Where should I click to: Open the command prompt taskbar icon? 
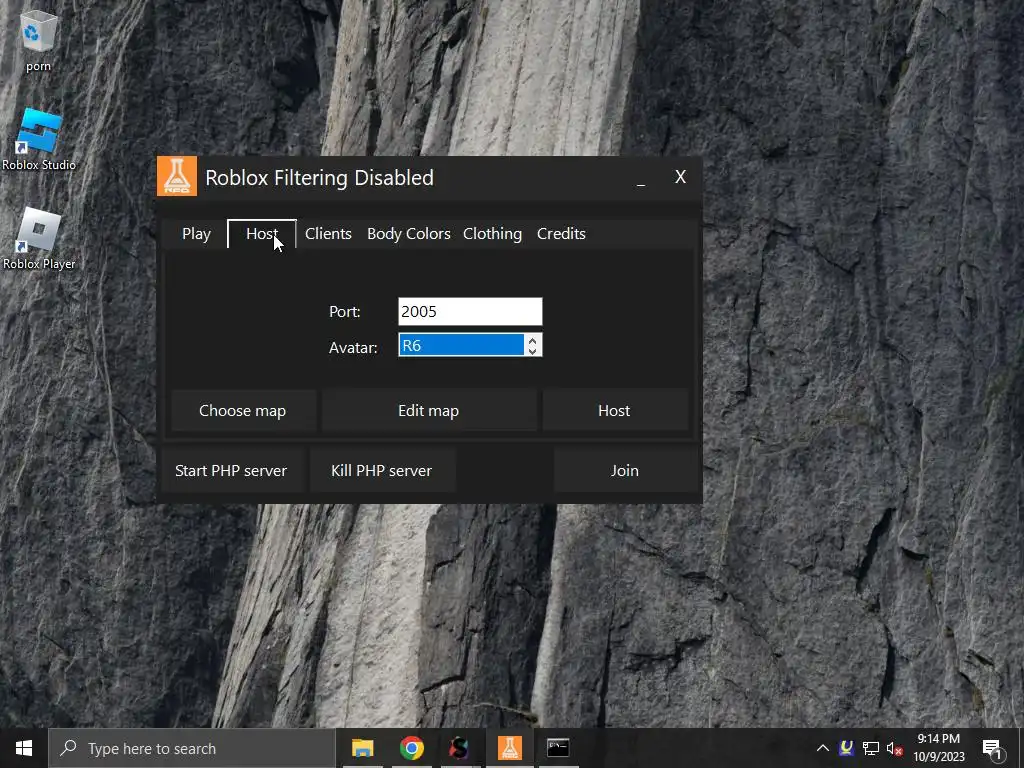[x=558, y=748]
